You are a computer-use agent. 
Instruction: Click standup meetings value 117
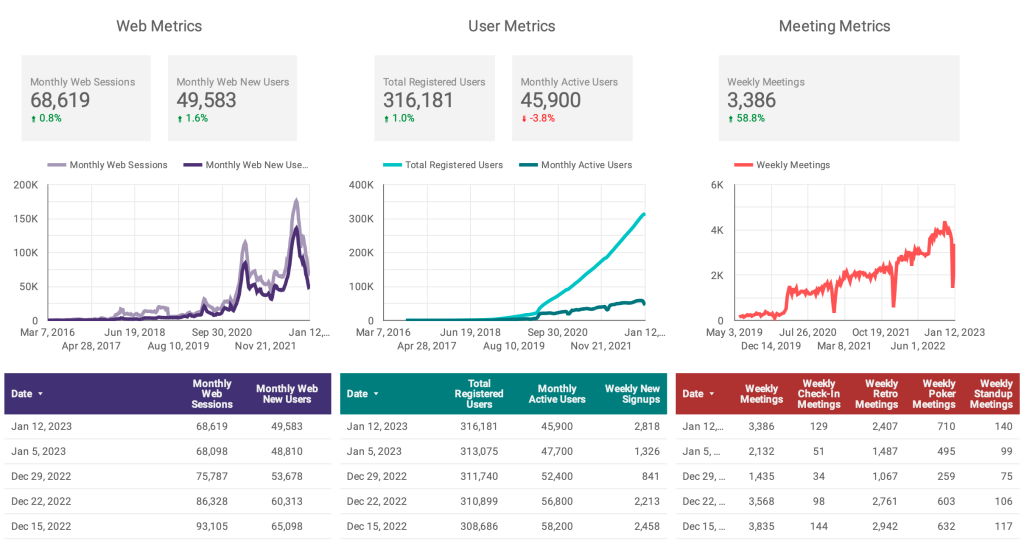1004,527
